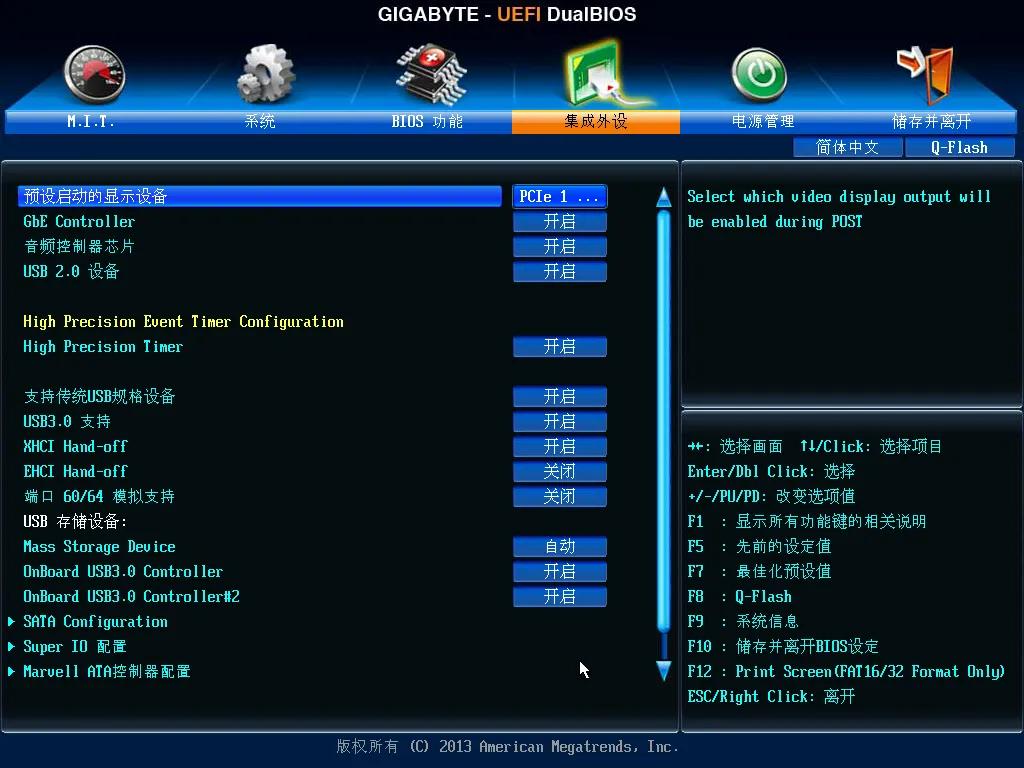The image size is (1024, 768).
Task: Click the Power Management green power icon
Action: coord(759,74)
